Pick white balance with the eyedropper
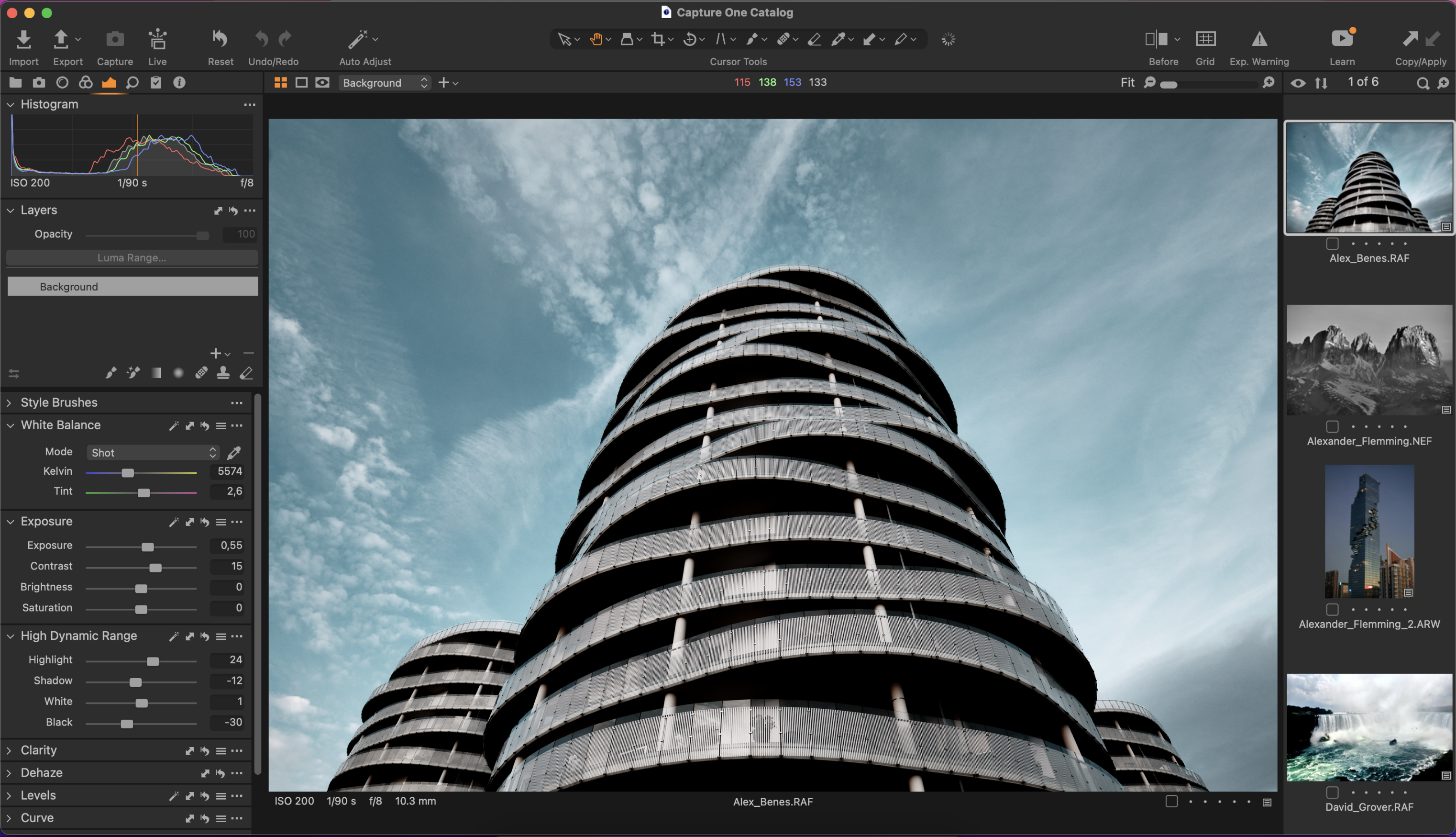The height and width of the screenshot is (837, 1456). pyautogui.click(x=234, y=452)
